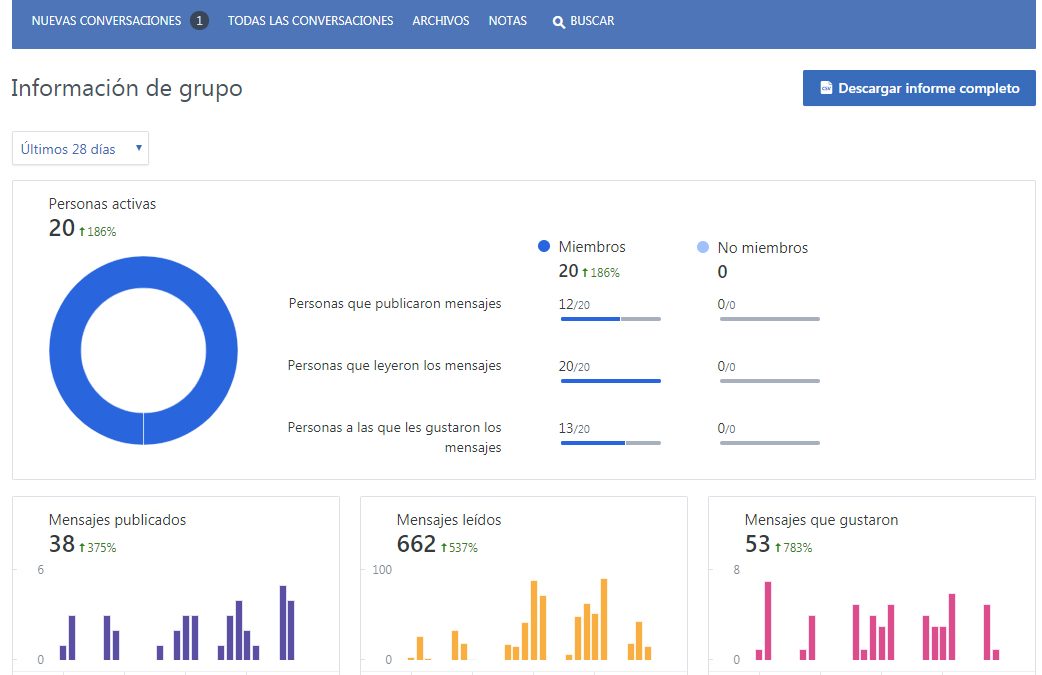Click the green arrow beside Personas activas

(x=82, y=232)
